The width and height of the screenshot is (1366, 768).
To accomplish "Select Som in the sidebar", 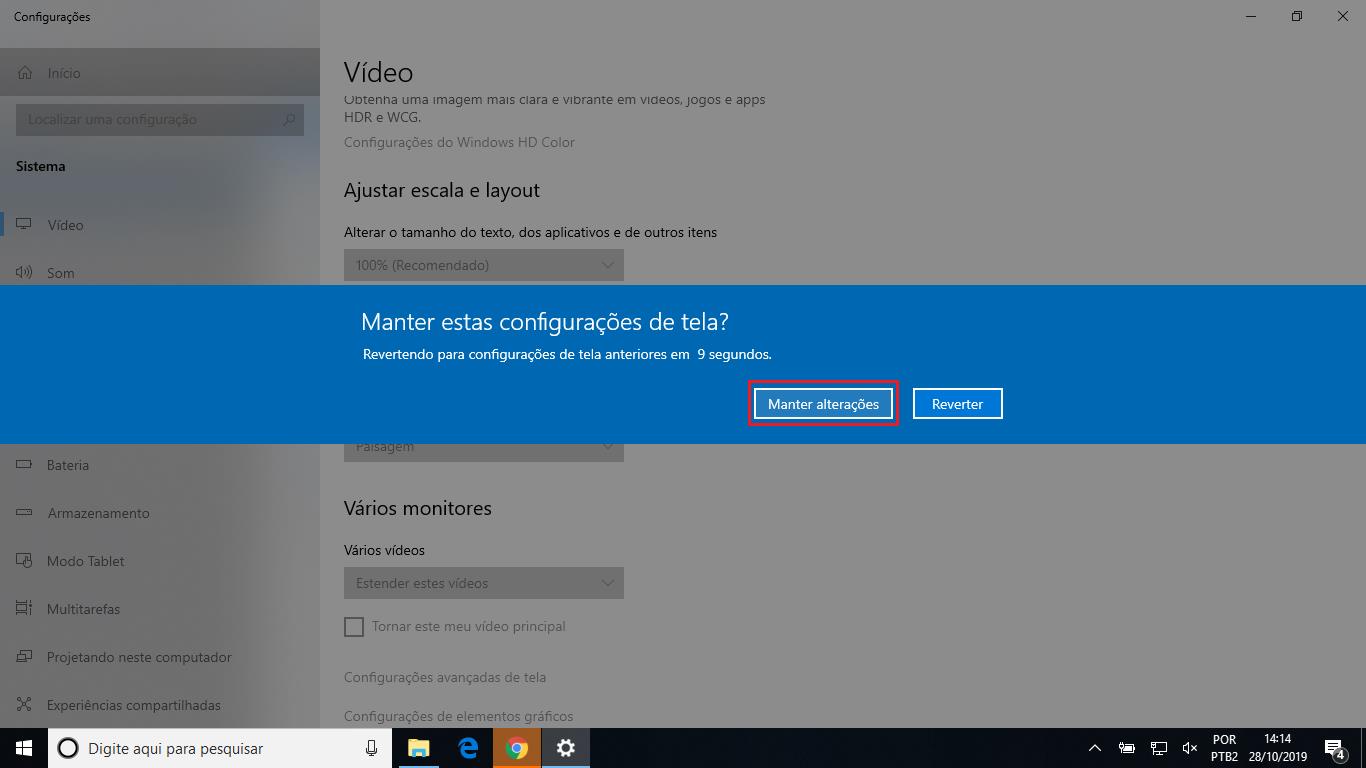I will coord(160,273).
